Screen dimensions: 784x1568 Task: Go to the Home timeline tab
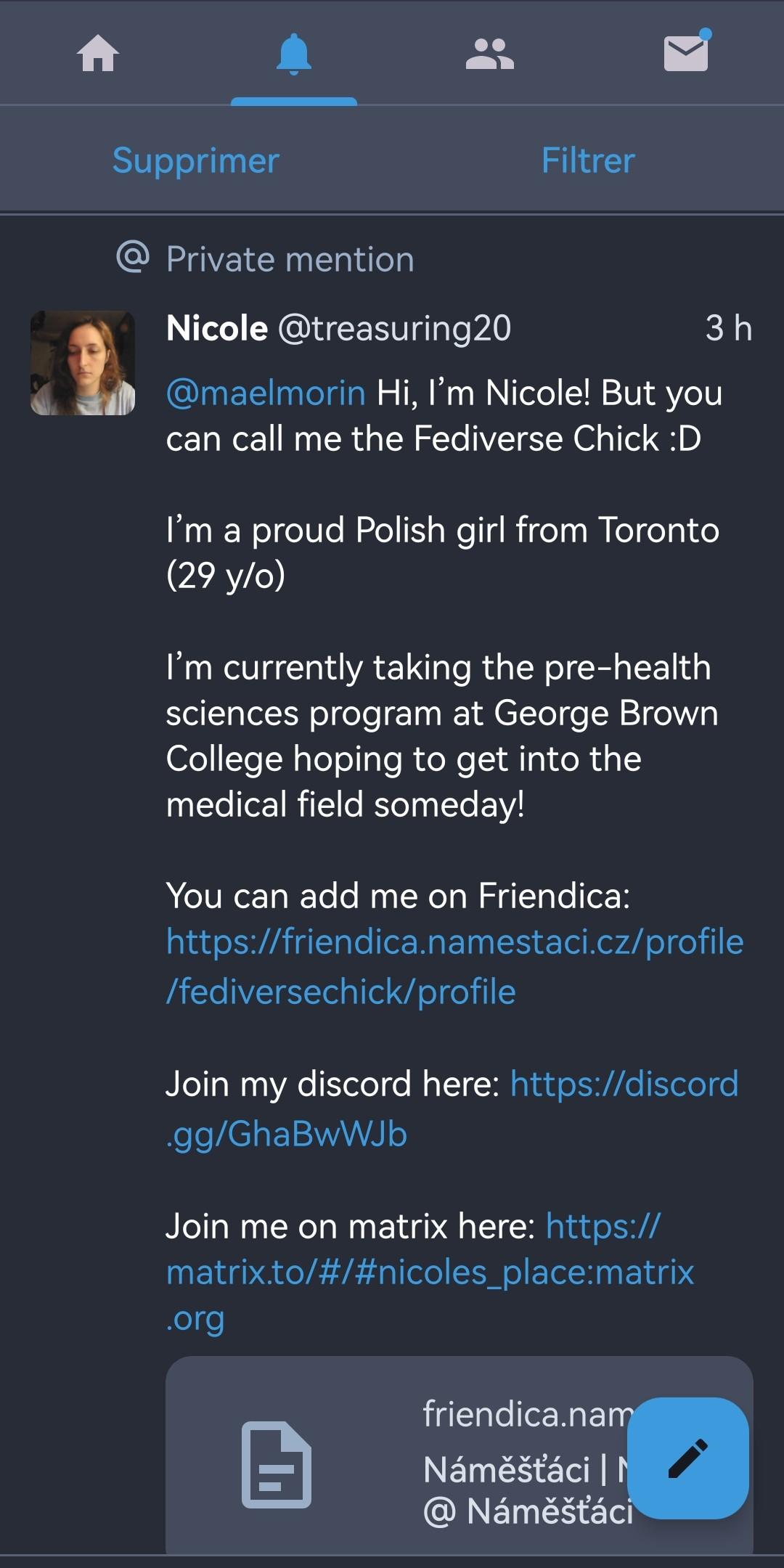[98, 54]
